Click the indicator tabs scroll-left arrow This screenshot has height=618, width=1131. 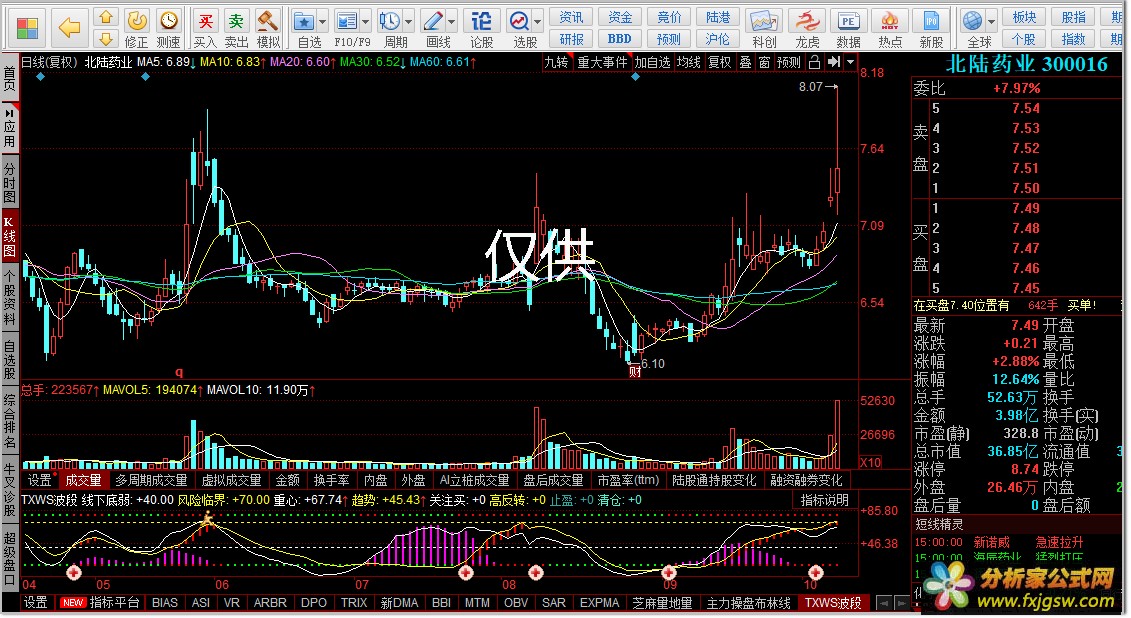(884, 603)
